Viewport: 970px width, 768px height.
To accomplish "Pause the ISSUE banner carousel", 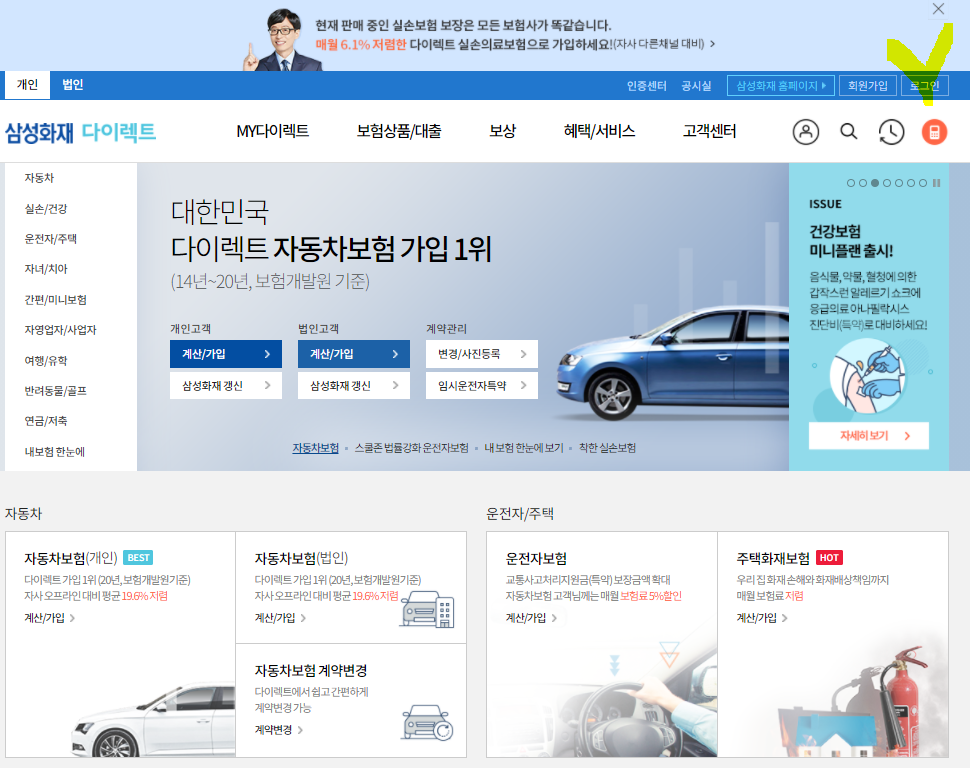I will coord(937,183).
